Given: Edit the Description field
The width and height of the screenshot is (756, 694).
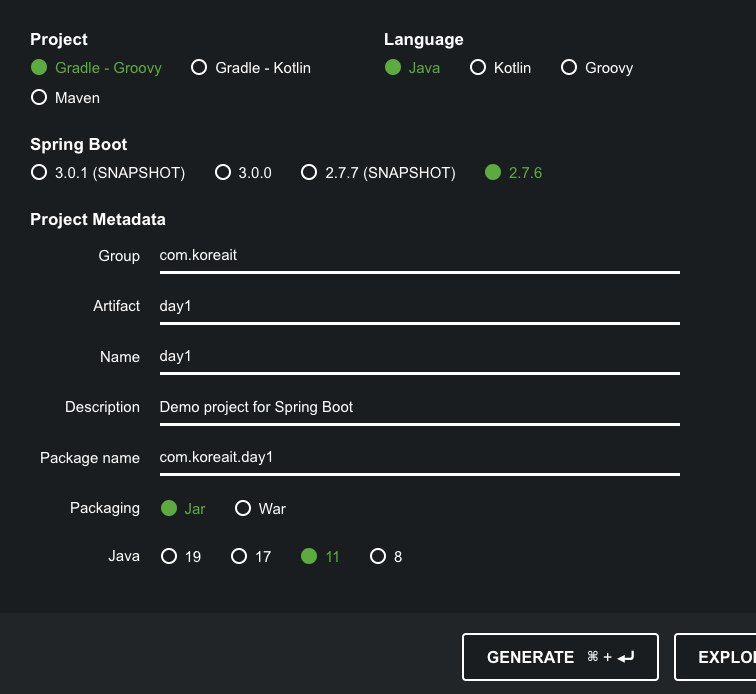Looking at the screenshot, I should [x=419, y=408].
